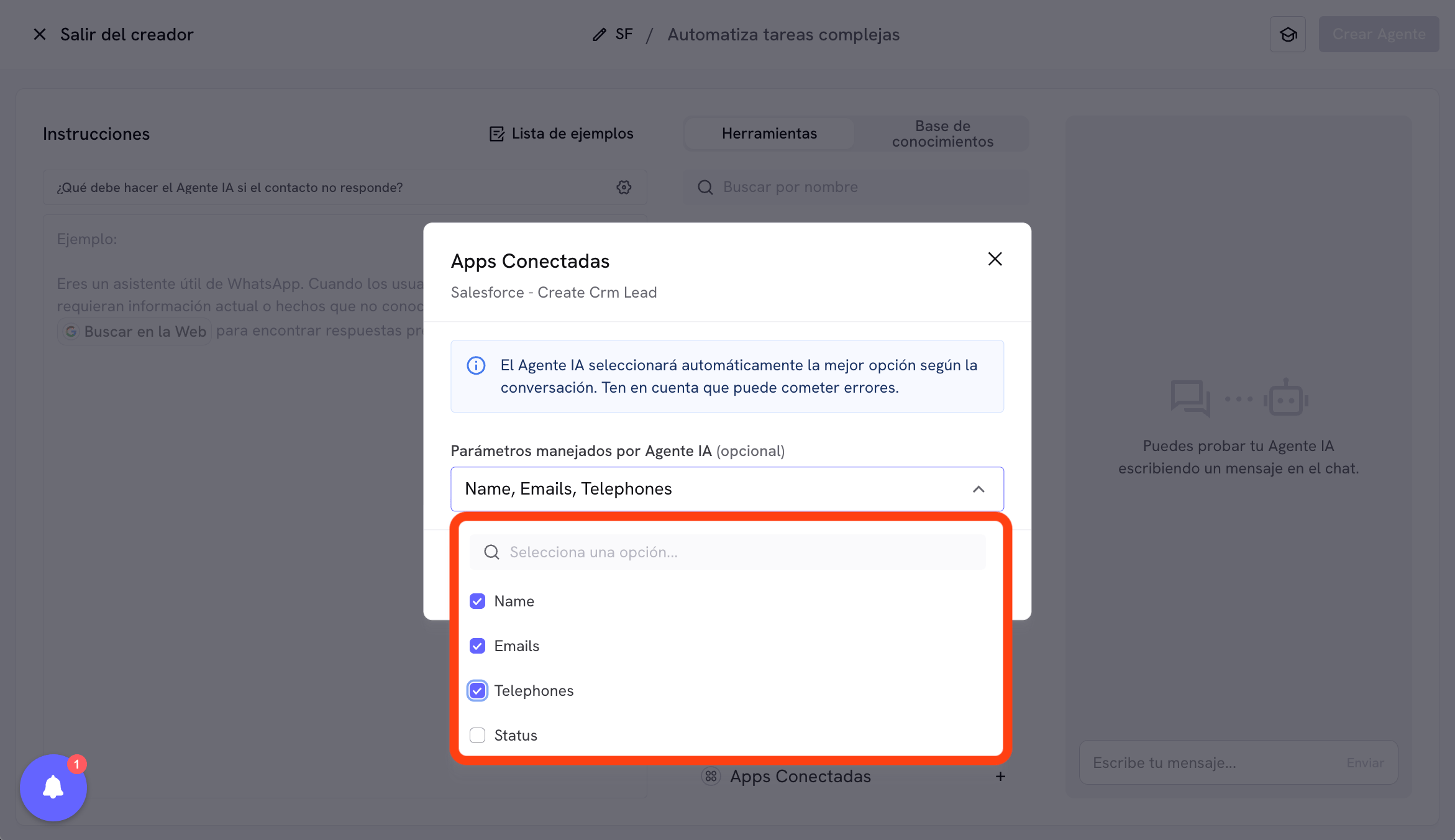Uncheck the Telephones checkbox
Screen dimensions: 1455x840
point(477,691)
